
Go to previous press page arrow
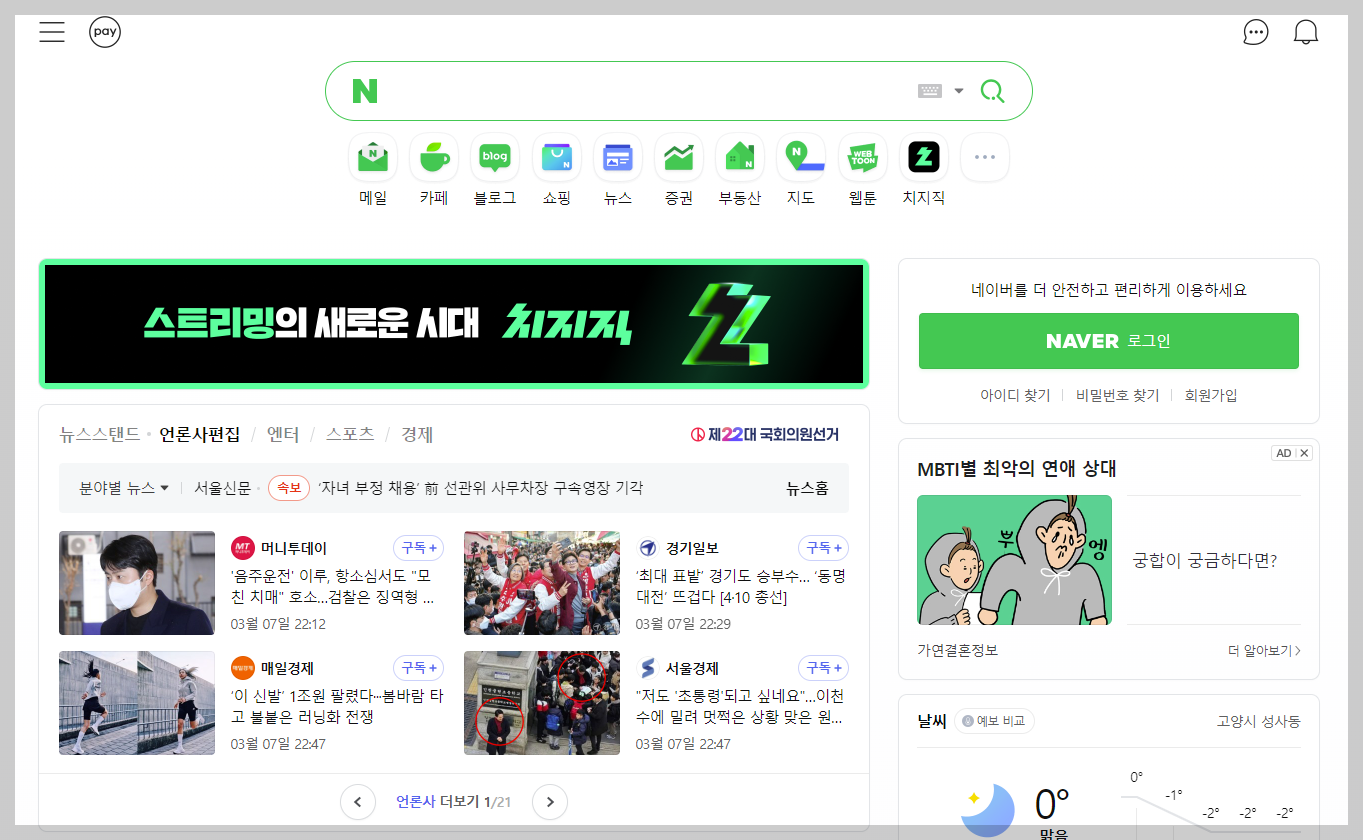coord(358,802)
